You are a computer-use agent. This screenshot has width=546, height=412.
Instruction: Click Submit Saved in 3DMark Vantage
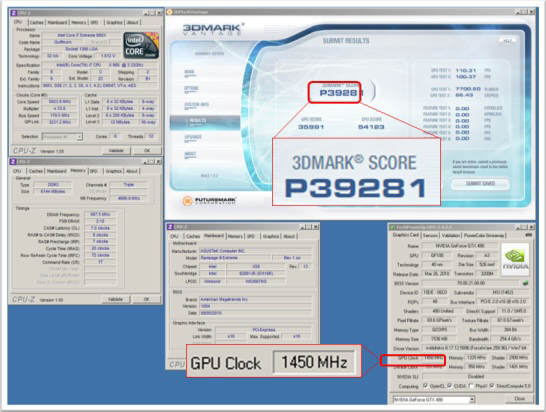(x=480, y=184)
